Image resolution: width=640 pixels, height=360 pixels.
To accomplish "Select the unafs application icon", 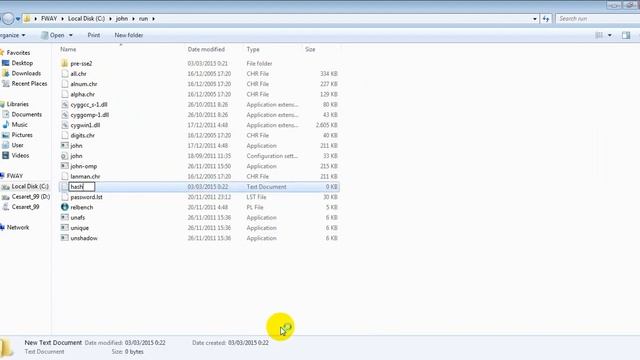I will click(x=64, y=218).
